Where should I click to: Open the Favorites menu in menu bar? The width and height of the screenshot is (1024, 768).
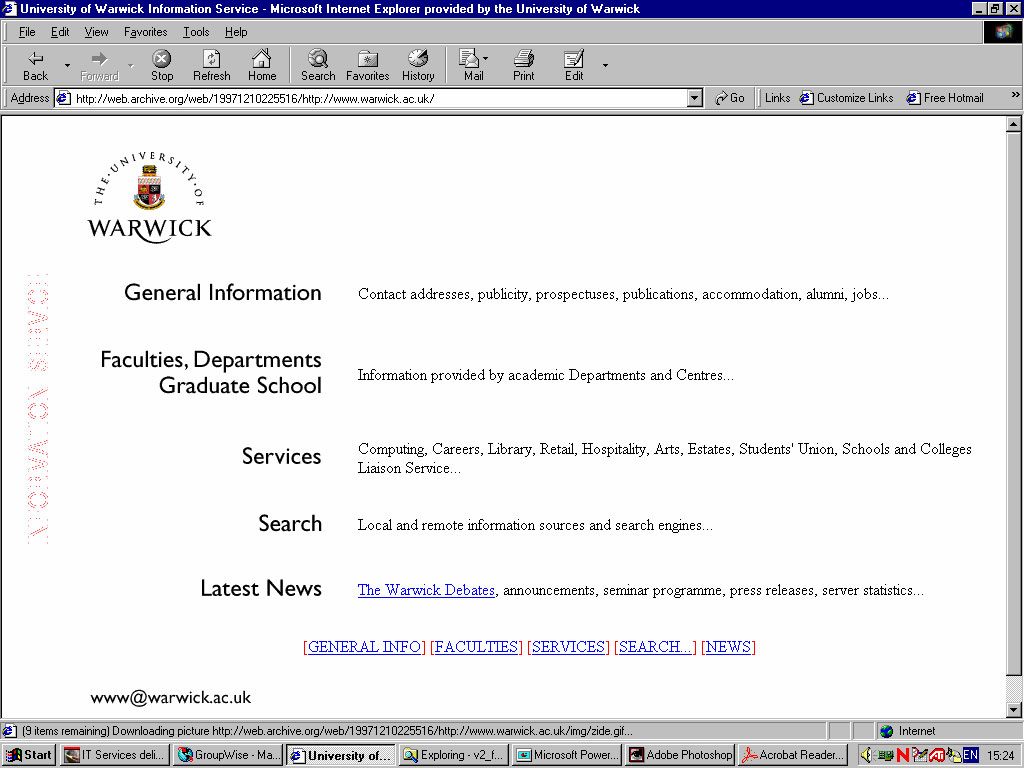tap(145, 32)
